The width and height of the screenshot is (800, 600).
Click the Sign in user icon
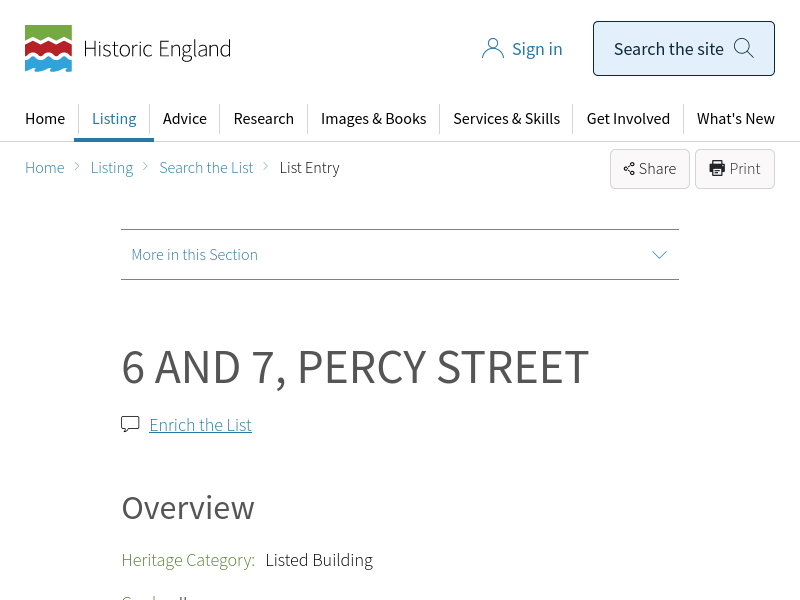(x=492, y=49)
